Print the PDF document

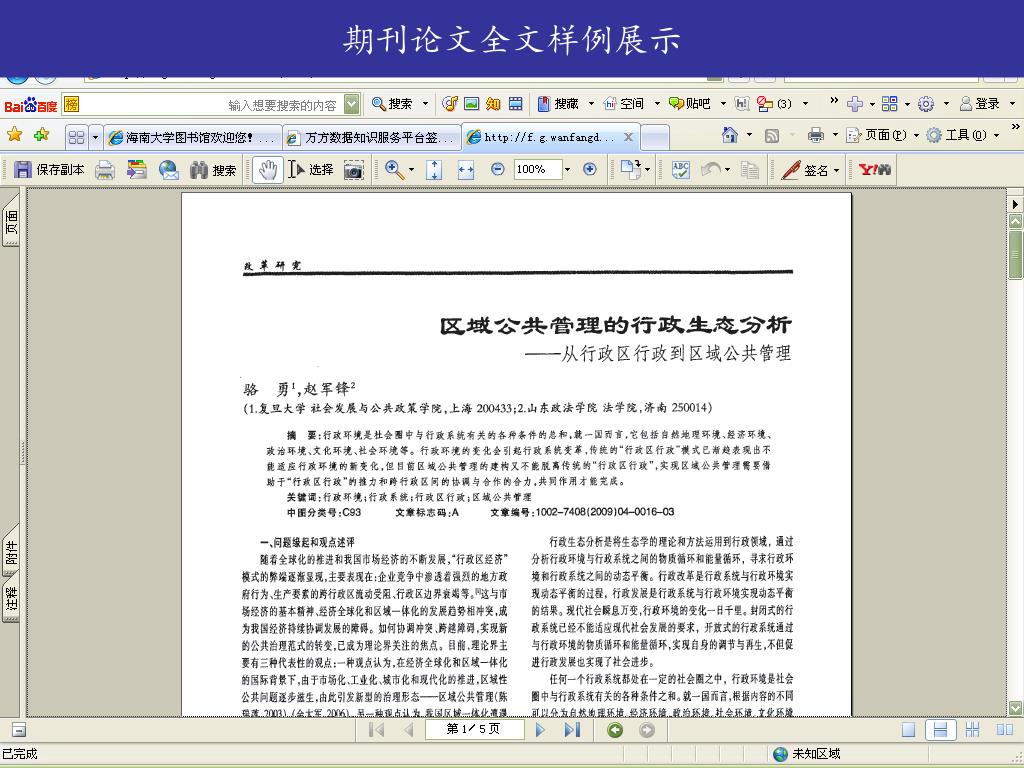click(104, 170)
